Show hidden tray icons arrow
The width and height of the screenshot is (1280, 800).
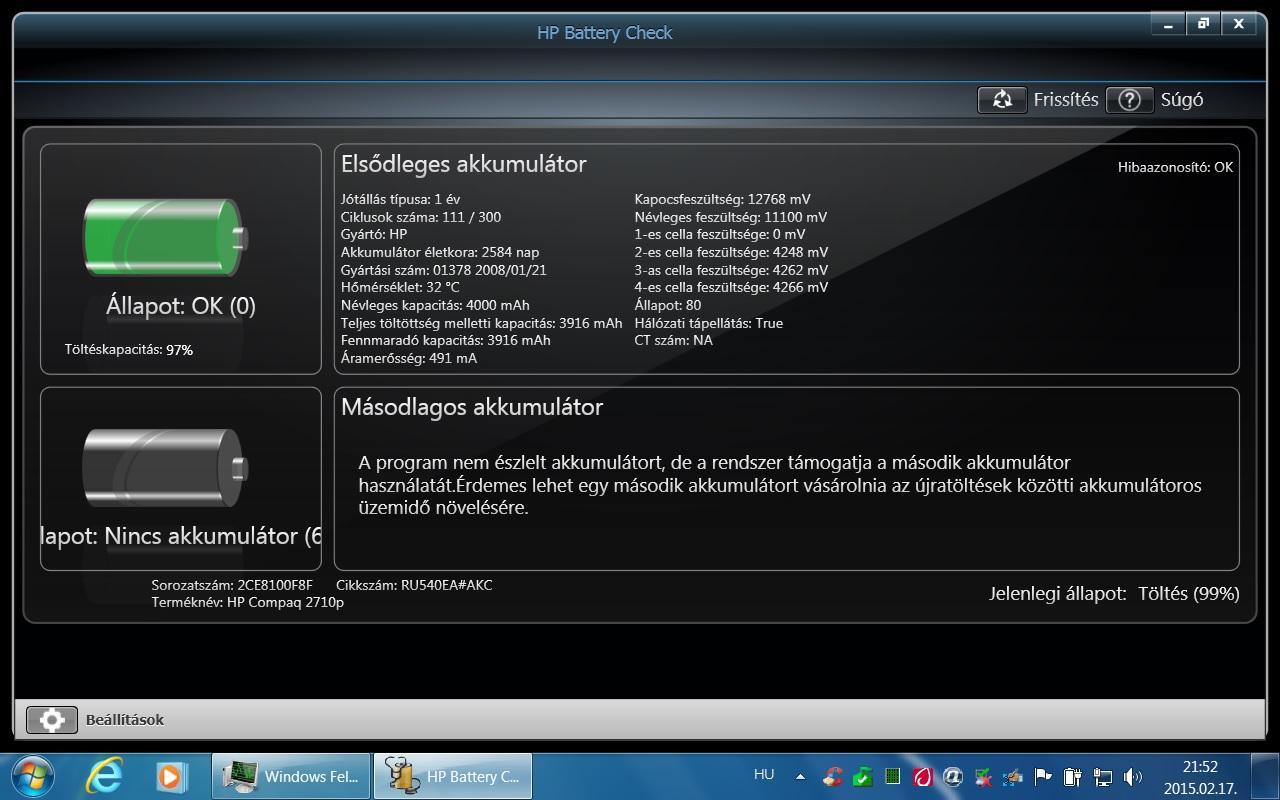[800, 776]
